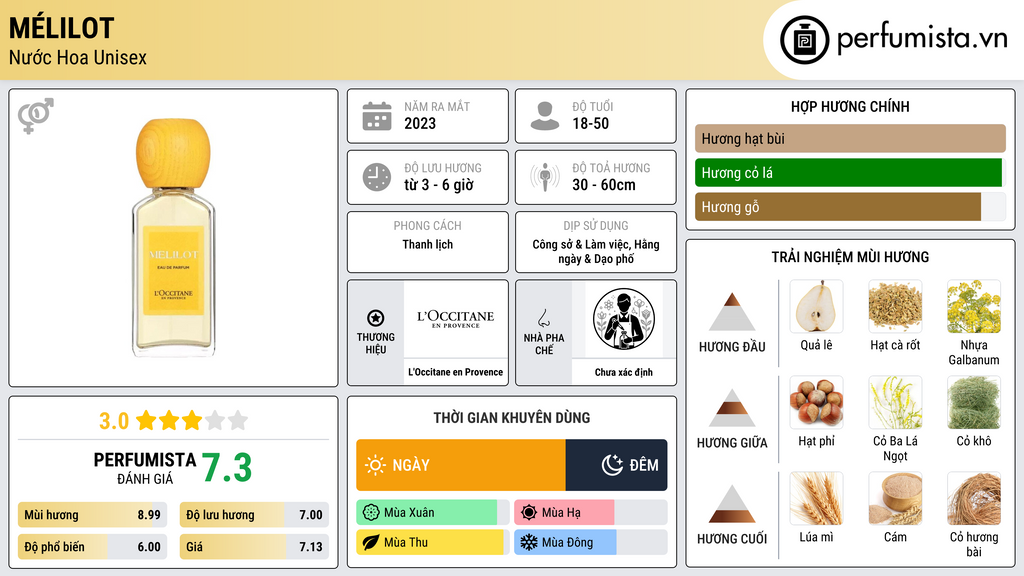Viewport: 1024px width, 576px height.
Task: Click the Thanh lịch style value
Action: (x=428, y=244)
